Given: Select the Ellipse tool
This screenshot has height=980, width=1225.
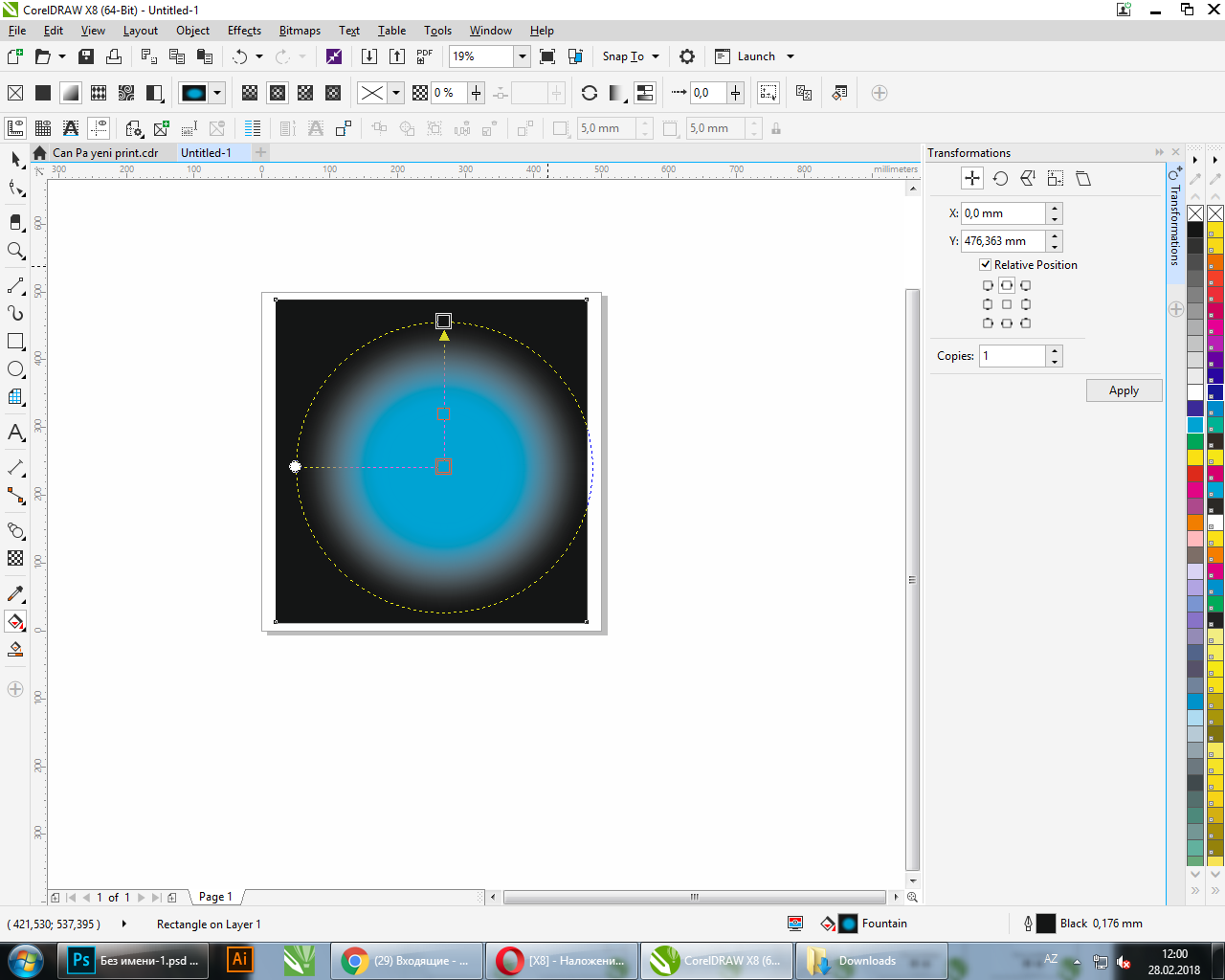Looking at the screenshot, I should pos(15,369).
